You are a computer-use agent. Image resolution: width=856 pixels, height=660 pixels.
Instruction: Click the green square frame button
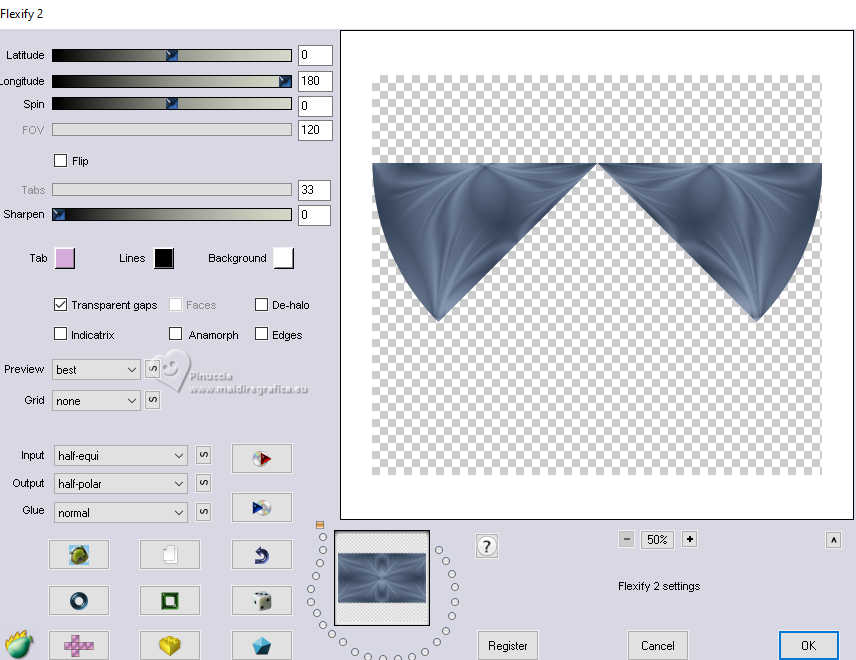coord(170,600)
